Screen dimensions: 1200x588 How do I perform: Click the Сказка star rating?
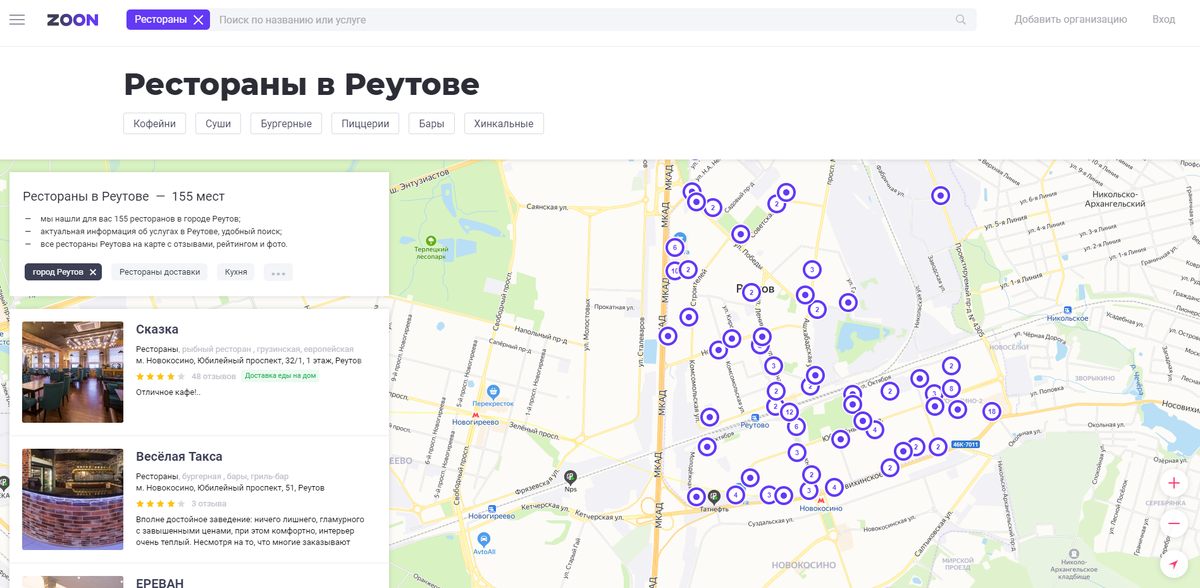tap(160, 376)
